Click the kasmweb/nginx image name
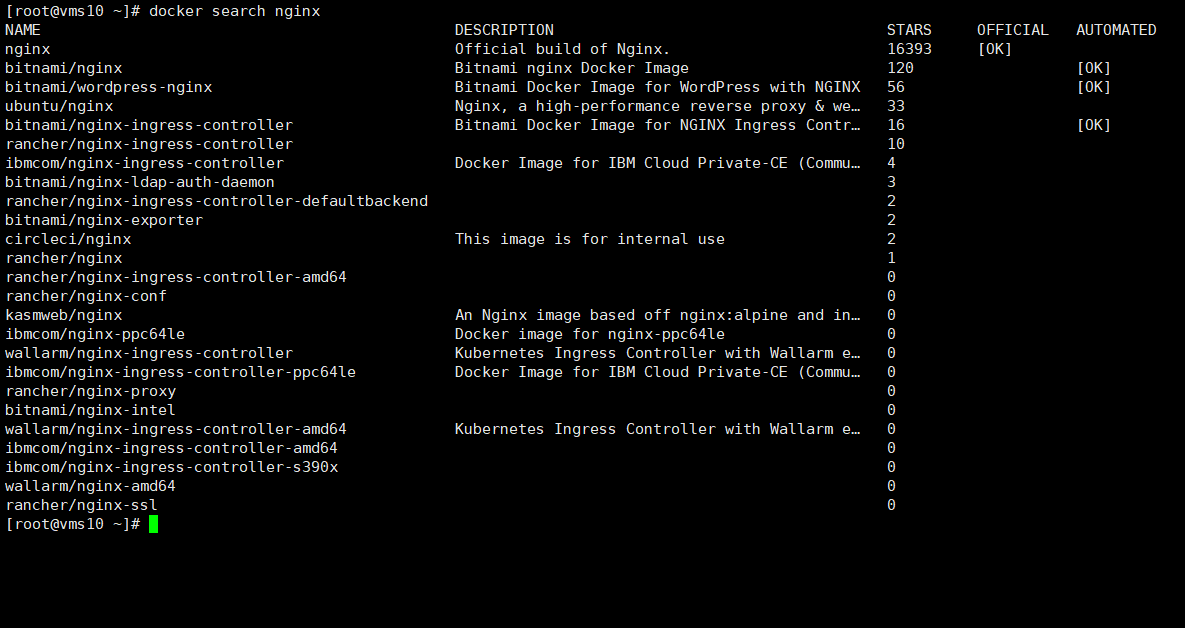The image size is (1185, 628). (63, 315)
